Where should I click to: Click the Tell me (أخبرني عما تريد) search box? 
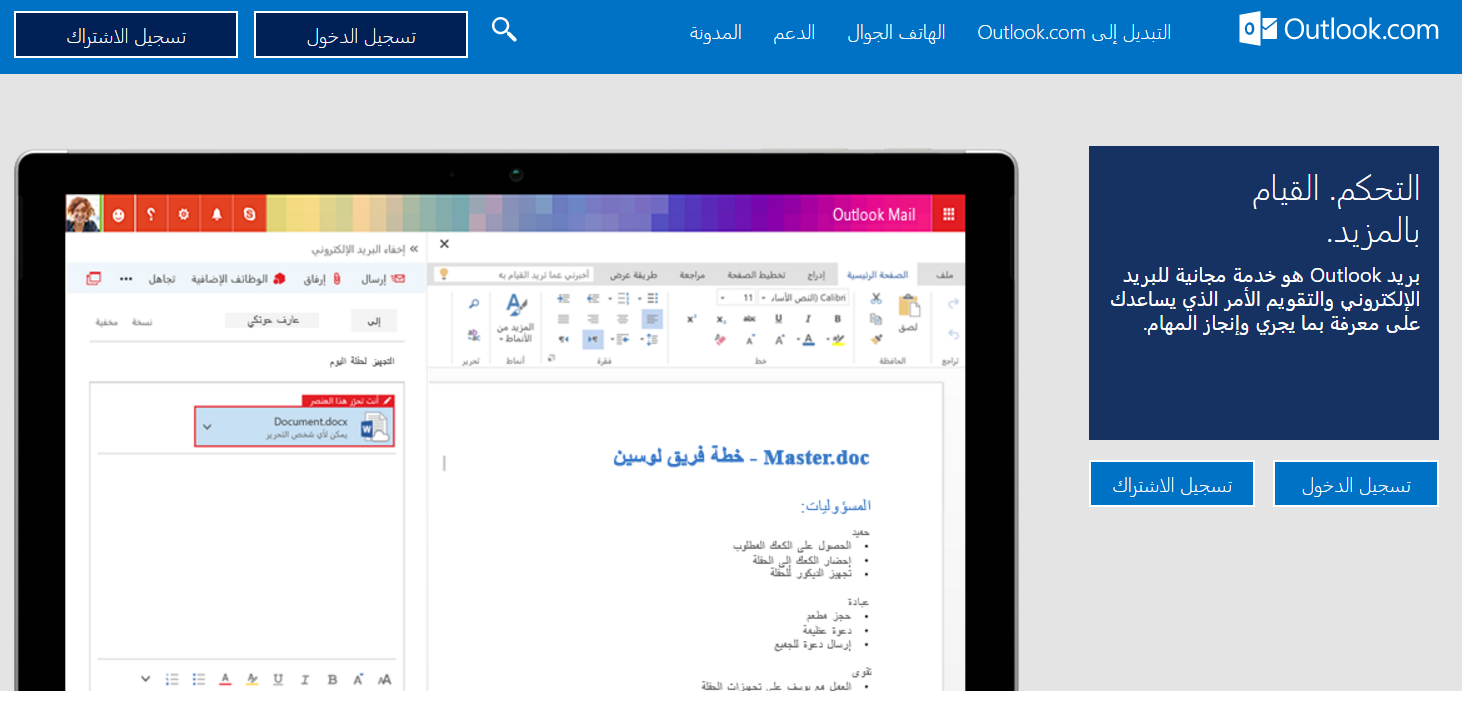[x=513, y=274]
